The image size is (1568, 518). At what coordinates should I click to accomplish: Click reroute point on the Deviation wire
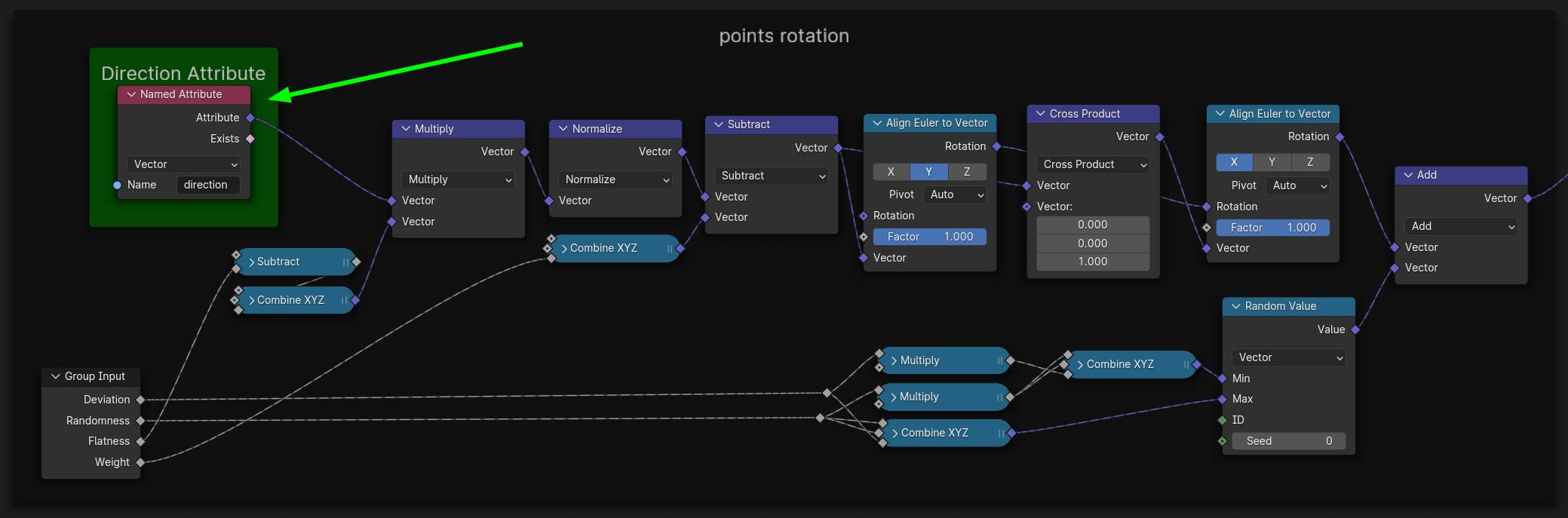[x=827, y=393]
